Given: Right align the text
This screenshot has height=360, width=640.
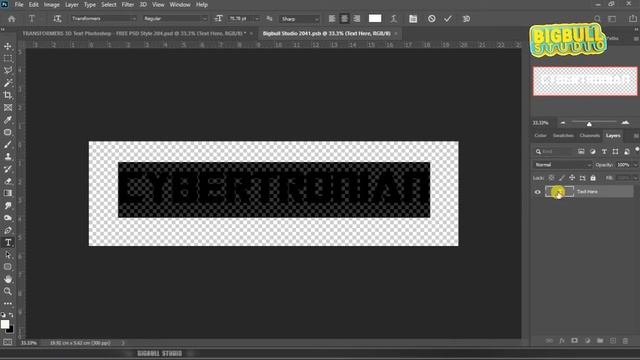Looking at the screenshot, I should point(357,19).
